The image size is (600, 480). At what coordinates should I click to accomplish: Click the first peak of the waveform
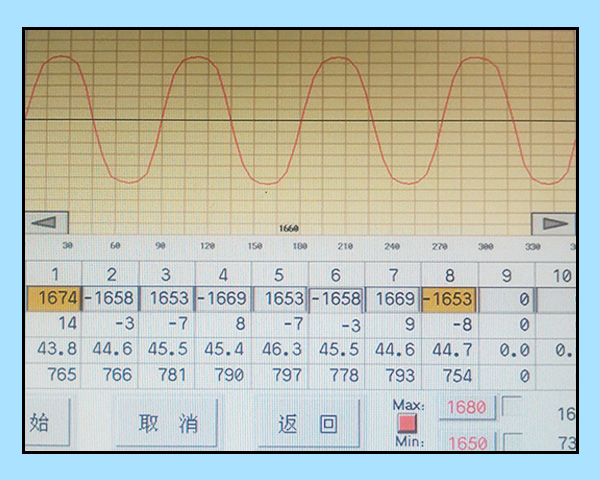pos(60,57)
